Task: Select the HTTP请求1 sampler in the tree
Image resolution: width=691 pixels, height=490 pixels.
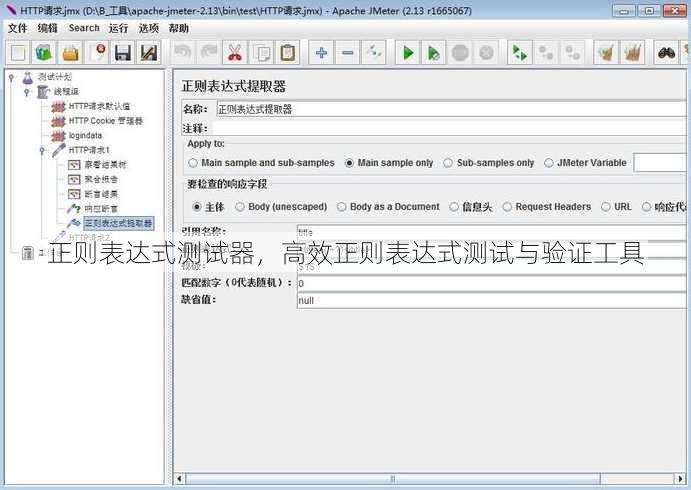Action: tap(89, 150)
